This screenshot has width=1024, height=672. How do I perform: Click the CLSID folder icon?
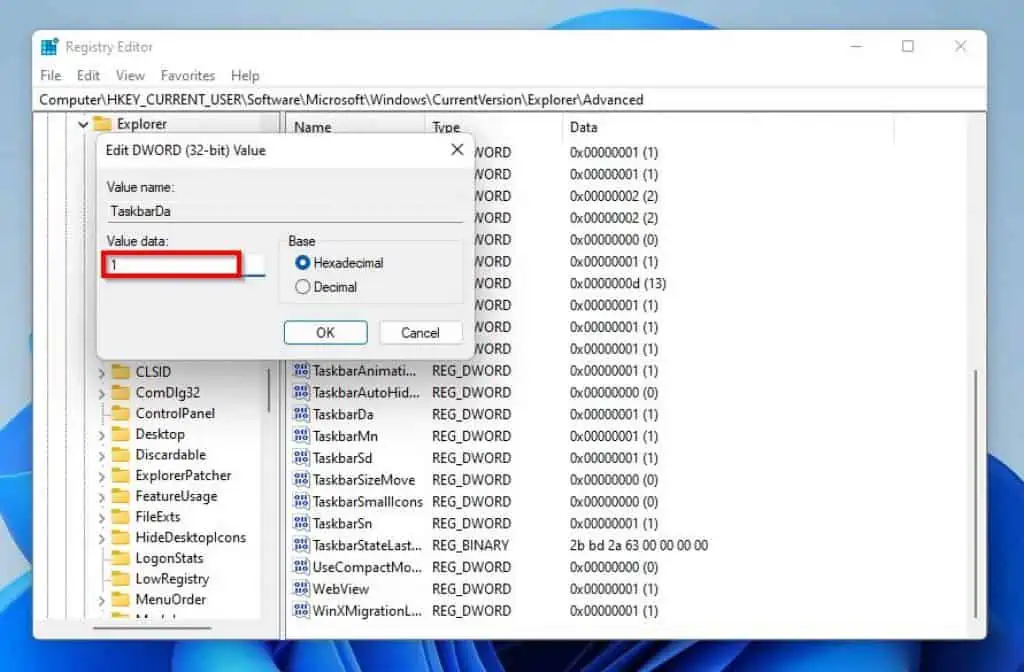pyautogui.click(x=121, y=372)
